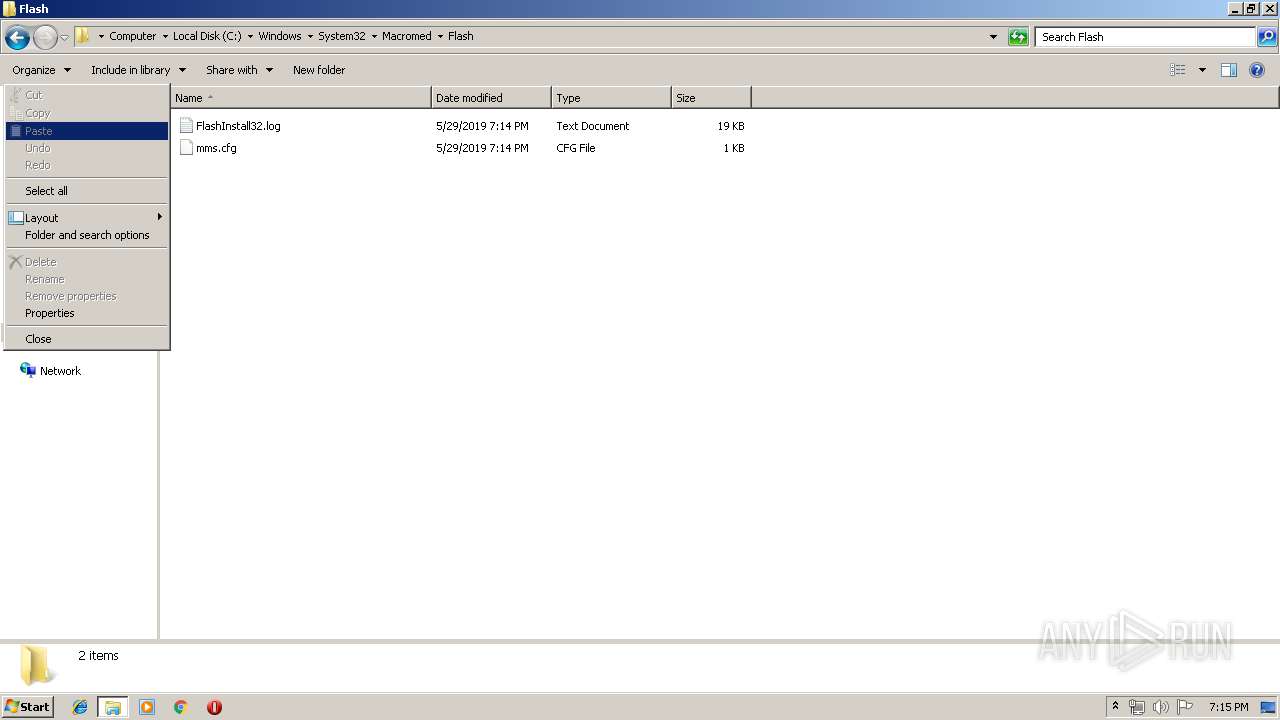Screen dimensions: 1280x720
Task: Choose Close in Organize menu
Action: [87, 339]
